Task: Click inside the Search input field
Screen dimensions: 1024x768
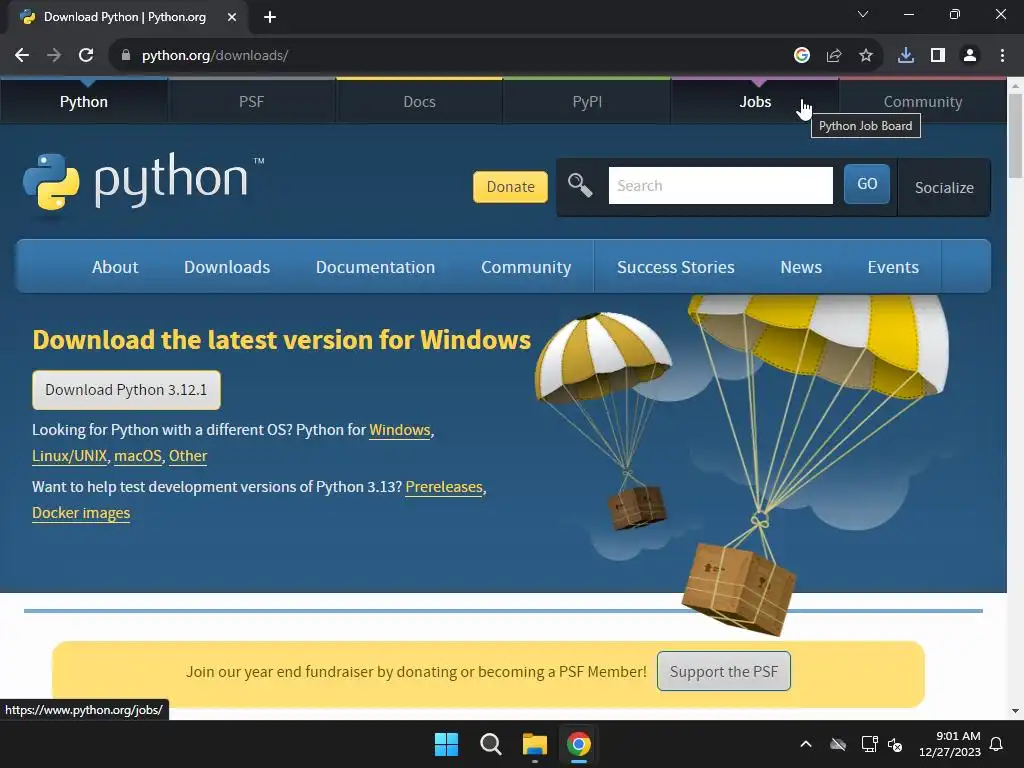Action: [720, 185]
